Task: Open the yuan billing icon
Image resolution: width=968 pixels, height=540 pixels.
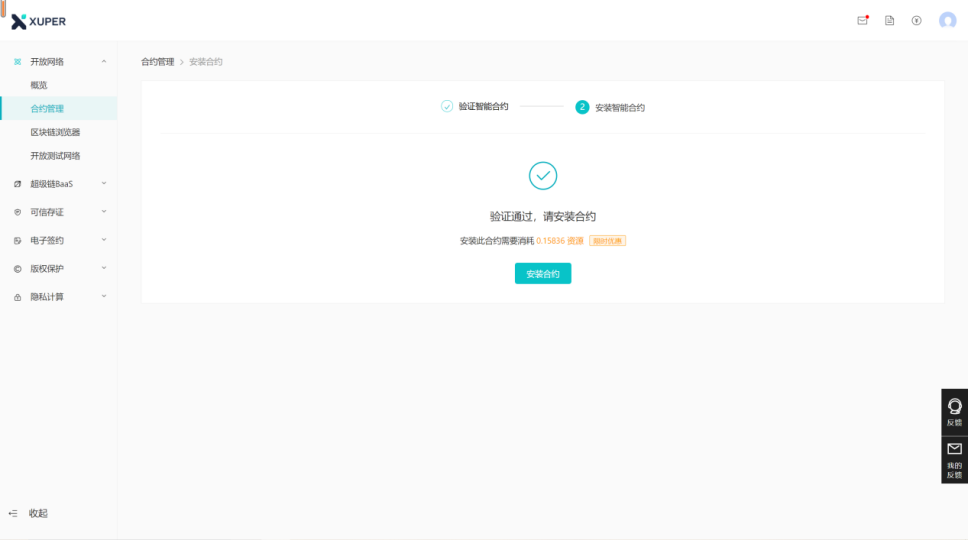Action: [x=916, y=20]
